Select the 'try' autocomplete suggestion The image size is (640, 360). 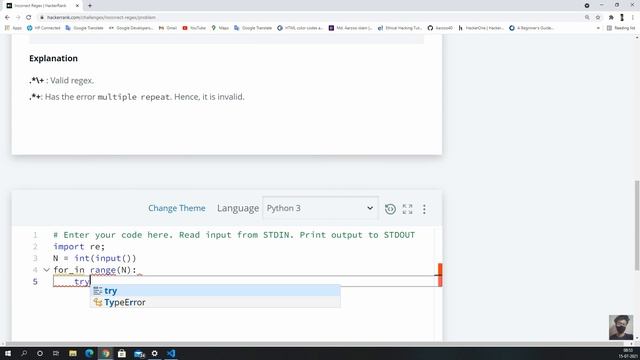click(215, 291)
